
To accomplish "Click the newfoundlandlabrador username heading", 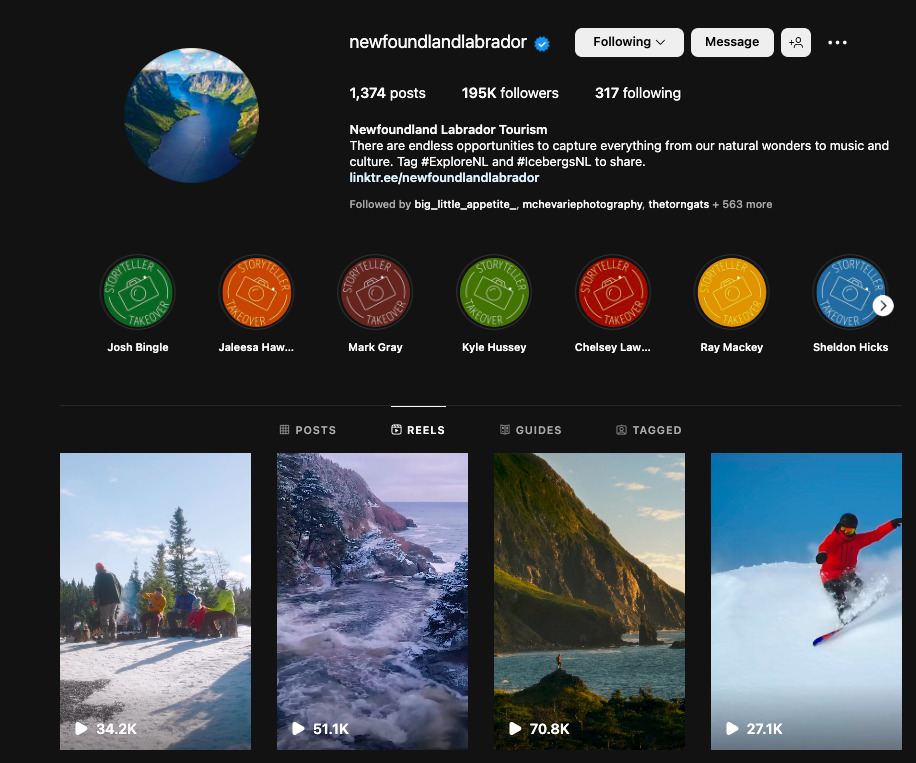I will 438,42.
